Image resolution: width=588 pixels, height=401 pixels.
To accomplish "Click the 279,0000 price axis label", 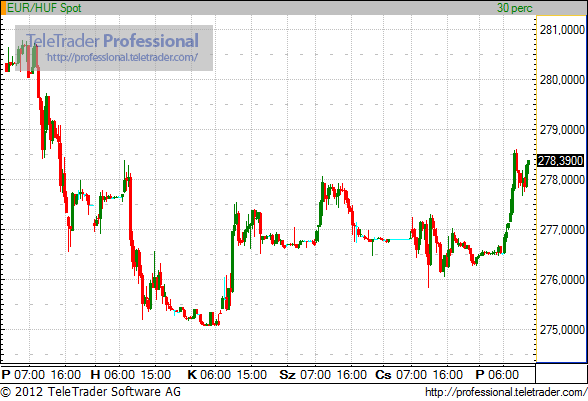I will coord(562,130).
